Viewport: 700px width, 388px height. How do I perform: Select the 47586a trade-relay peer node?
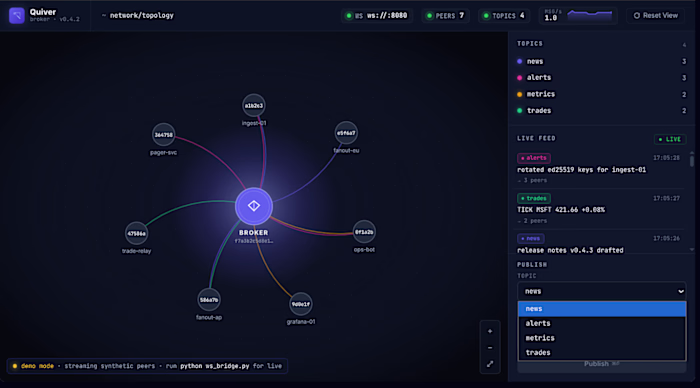pyautogui.click(x=137, y=234)
